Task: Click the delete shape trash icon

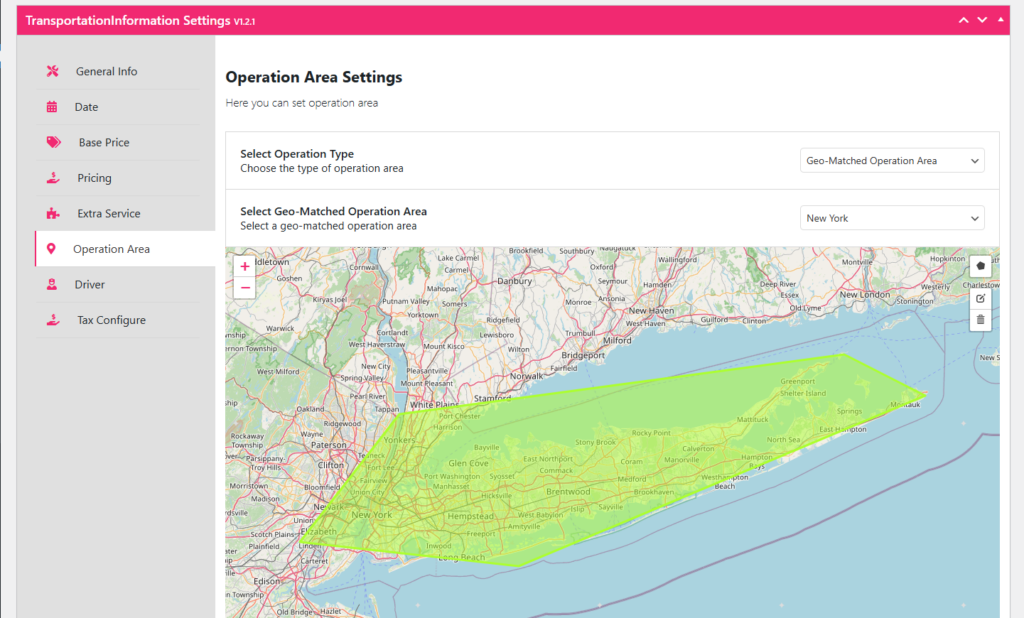Action: coord(981,320)
